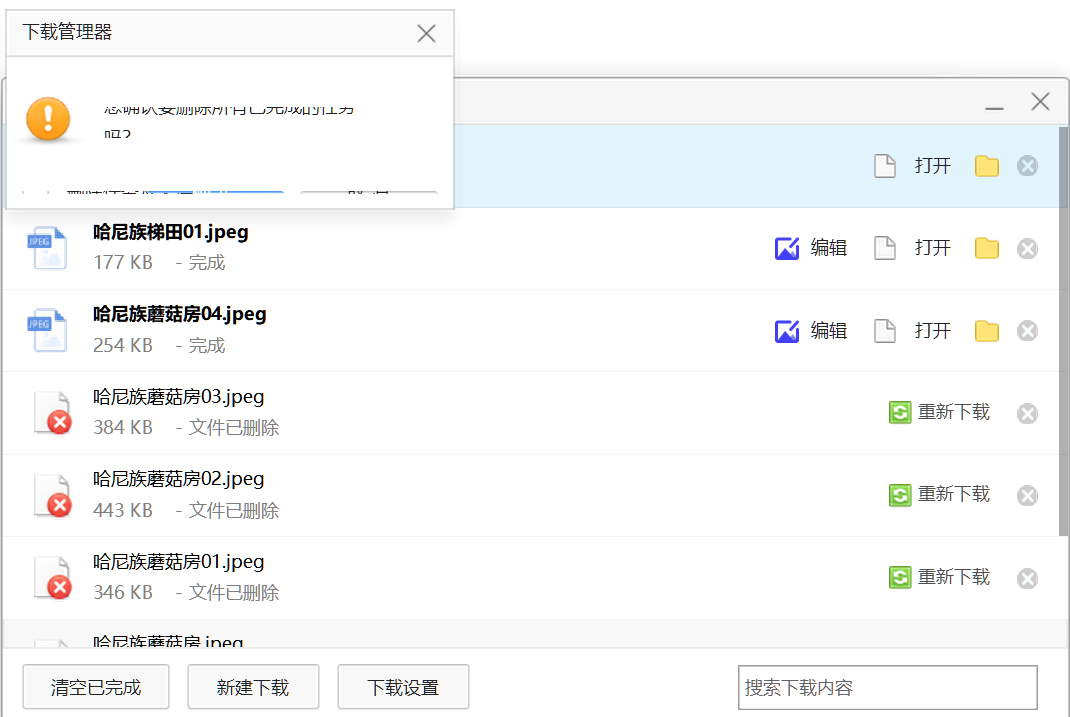This screenshot has height=717, width=1070.
Task: Re-download 哈尼族蘑菇房03.jpeg
Action: coord(940,412)
